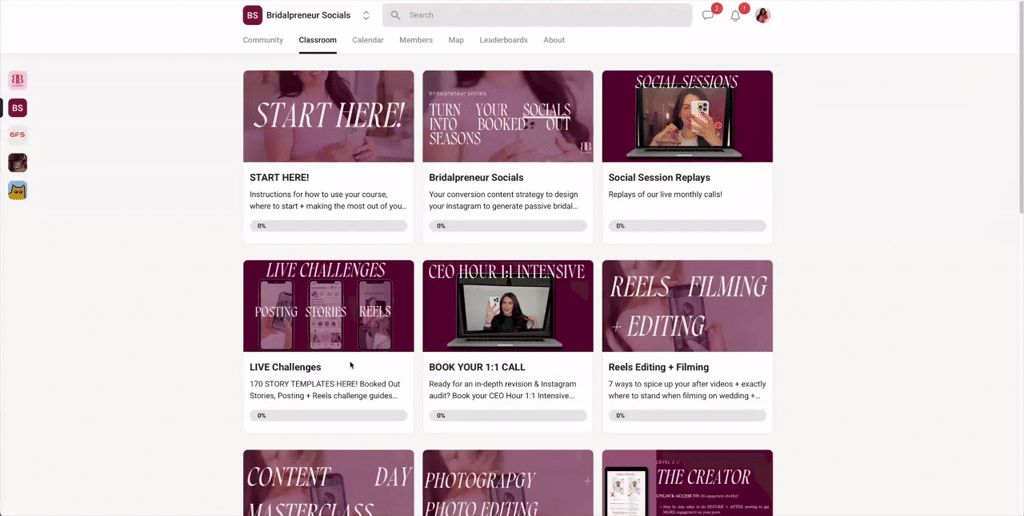Open the CEO Hour 1:1 Intensive thumbnail

508,306
